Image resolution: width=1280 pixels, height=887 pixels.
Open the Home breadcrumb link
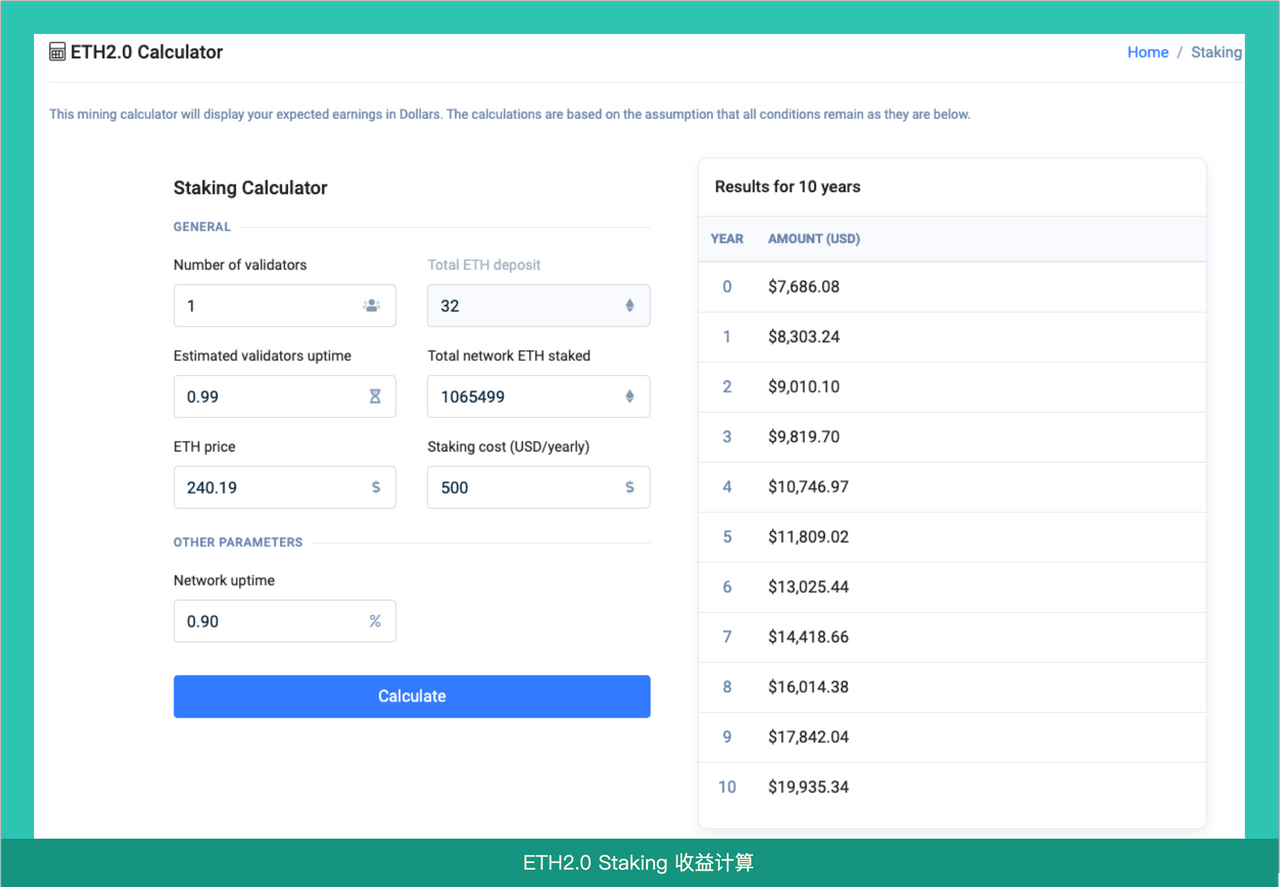pos(1148,52)
